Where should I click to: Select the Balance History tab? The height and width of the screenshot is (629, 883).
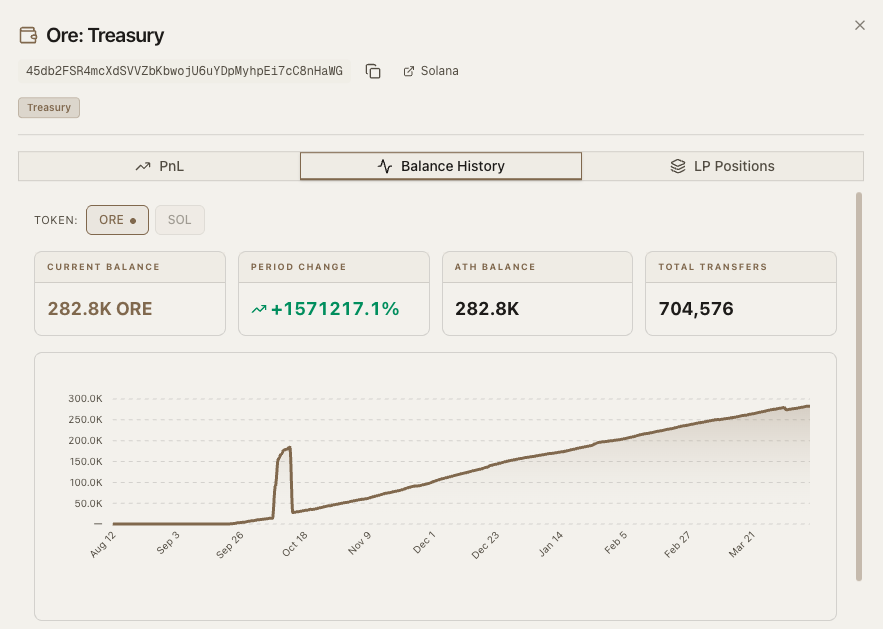click(441, 166)
